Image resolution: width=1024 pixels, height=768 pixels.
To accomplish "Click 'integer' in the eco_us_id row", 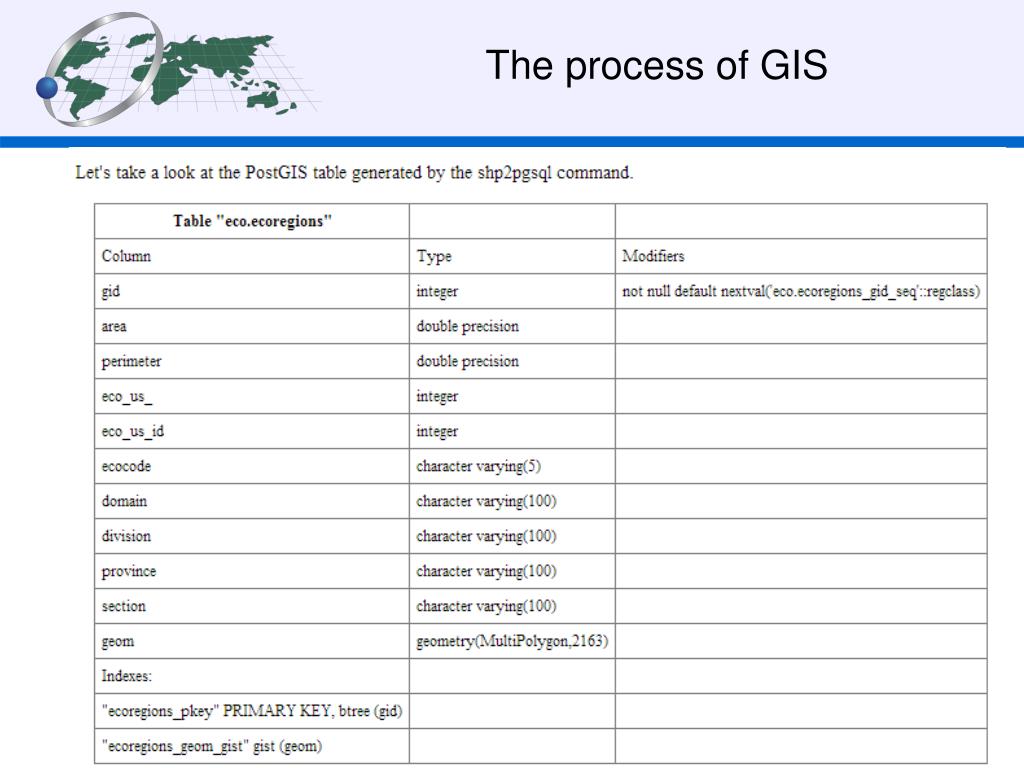I will click(x=512, y=431).
